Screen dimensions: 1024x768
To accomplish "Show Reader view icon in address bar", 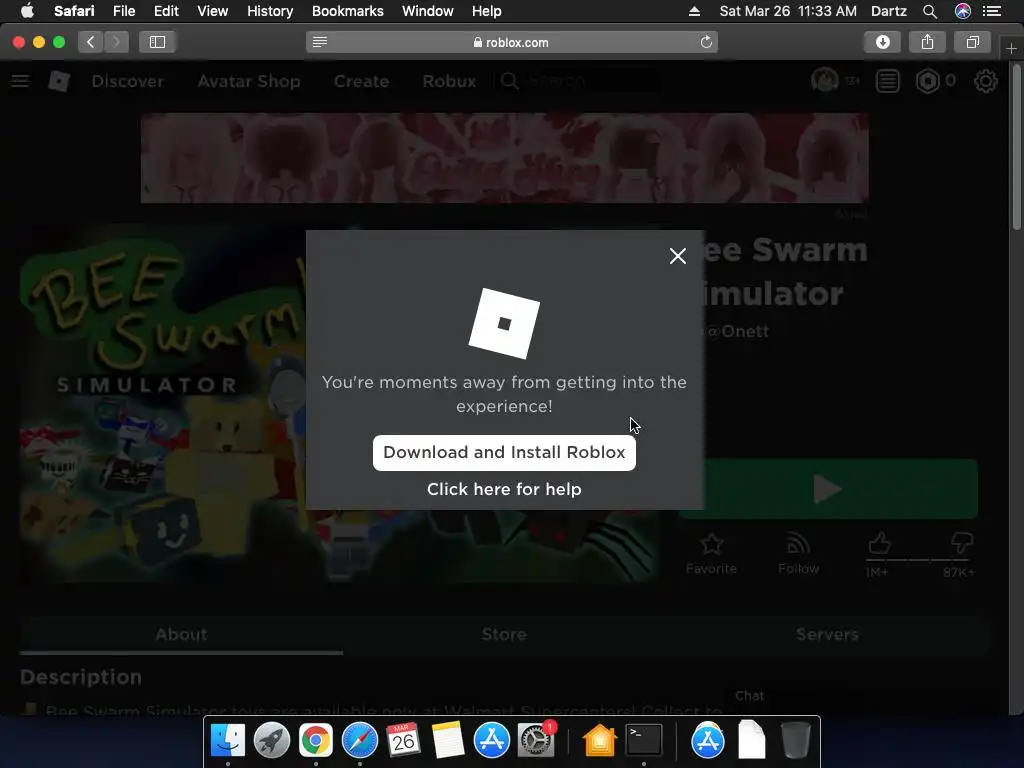I will click(320, 42).
